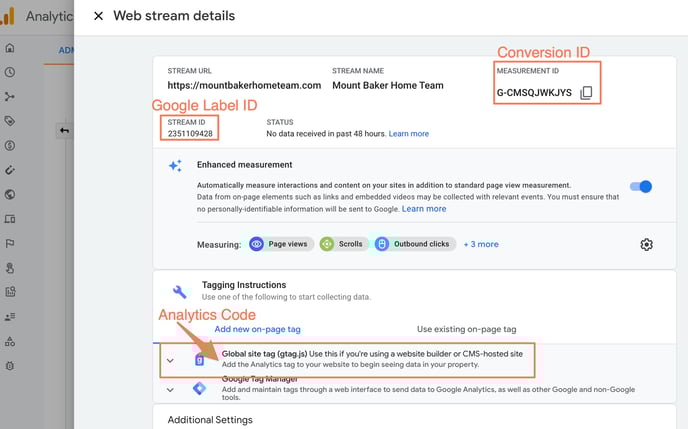Click the Monetization dollar icon in sidebar
This screenshot has height=429, width=688.
9,146
